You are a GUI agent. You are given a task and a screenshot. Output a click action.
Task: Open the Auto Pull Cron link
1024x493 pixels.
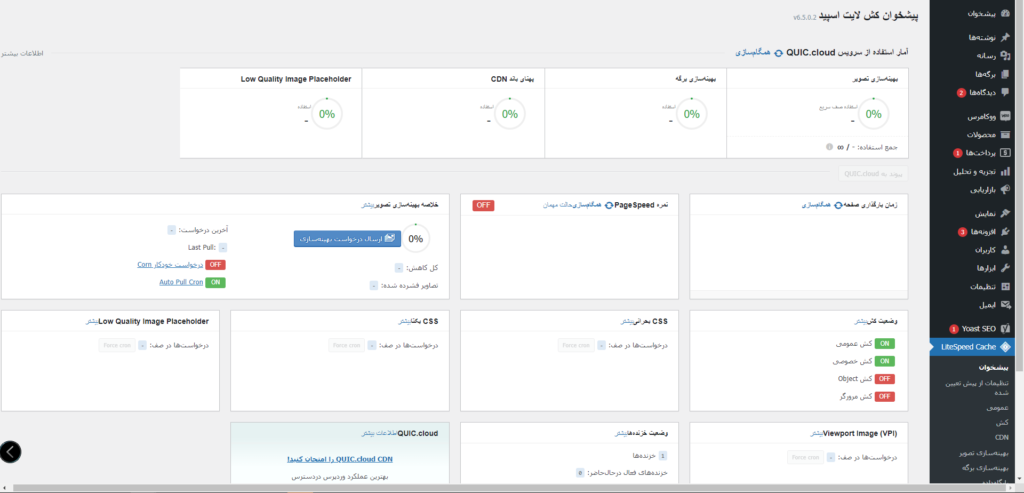(x=180, y=283)
